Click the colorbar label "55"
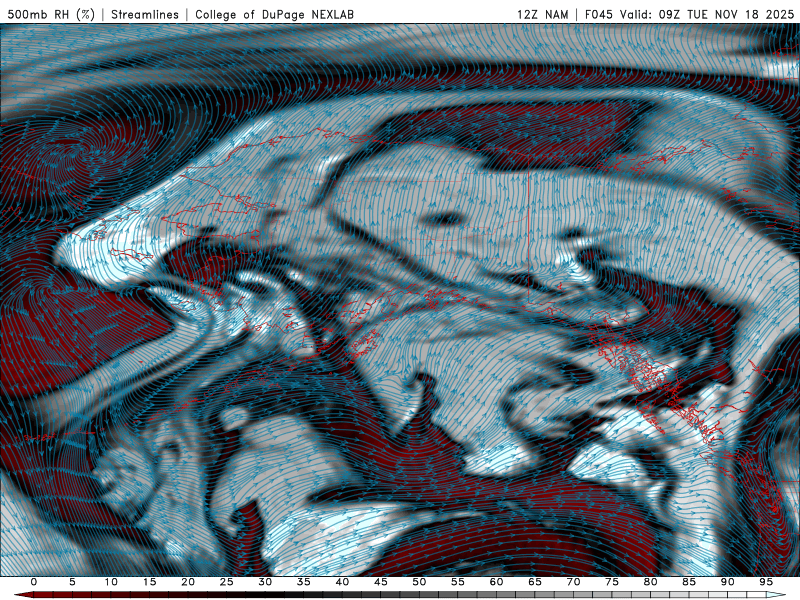 click(x=458, y=582)
